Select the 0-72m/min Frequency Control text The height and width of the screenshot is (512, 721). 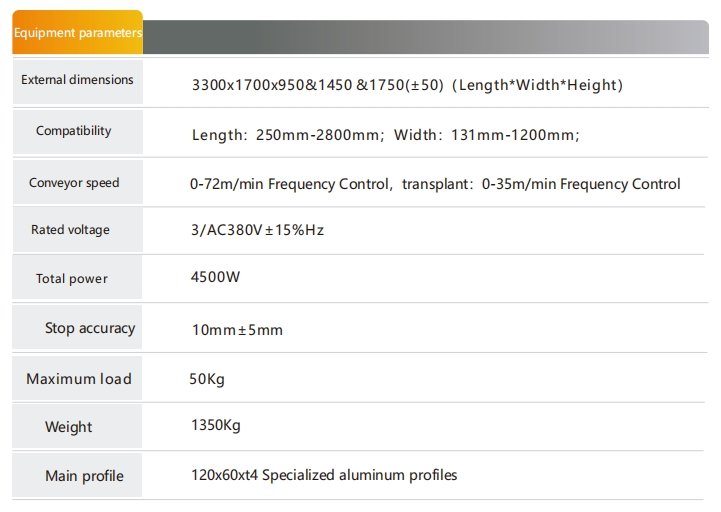point(290,184)
